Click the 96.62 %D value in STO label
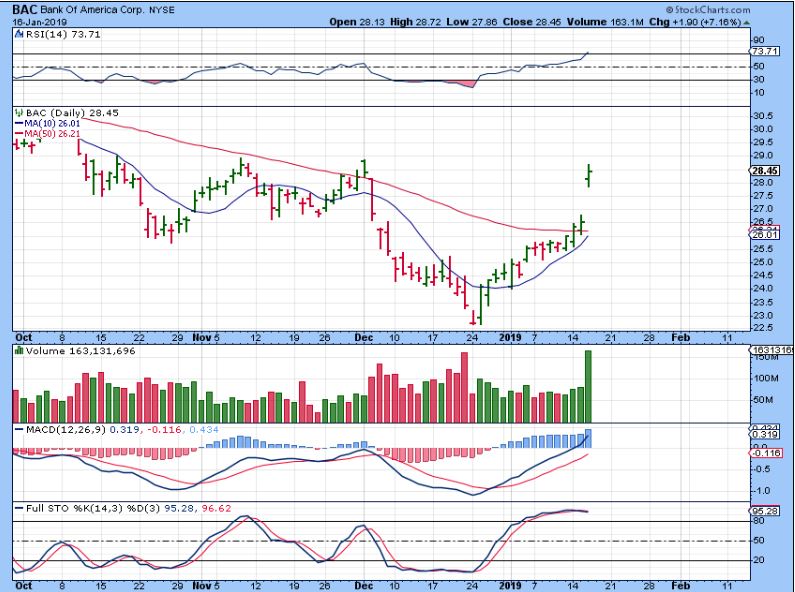 (x=216, y=508)
